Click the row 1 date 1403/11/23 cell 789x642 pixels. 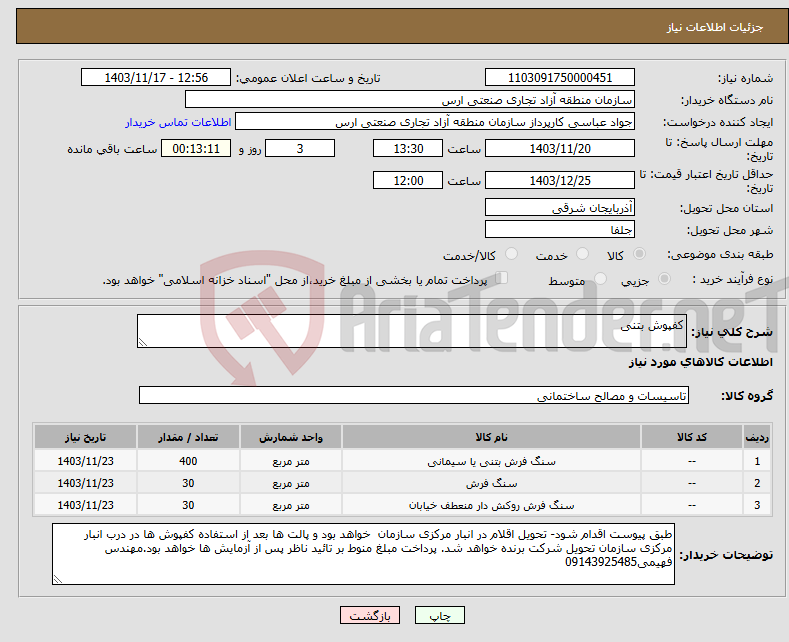pos(86,461)
